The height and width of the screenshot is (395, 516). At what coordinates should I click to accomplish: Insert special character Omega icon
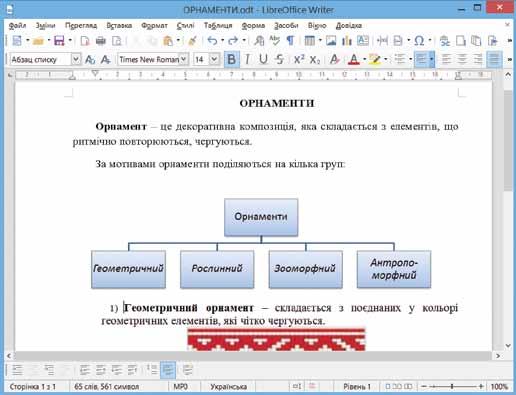click(419, 41)
